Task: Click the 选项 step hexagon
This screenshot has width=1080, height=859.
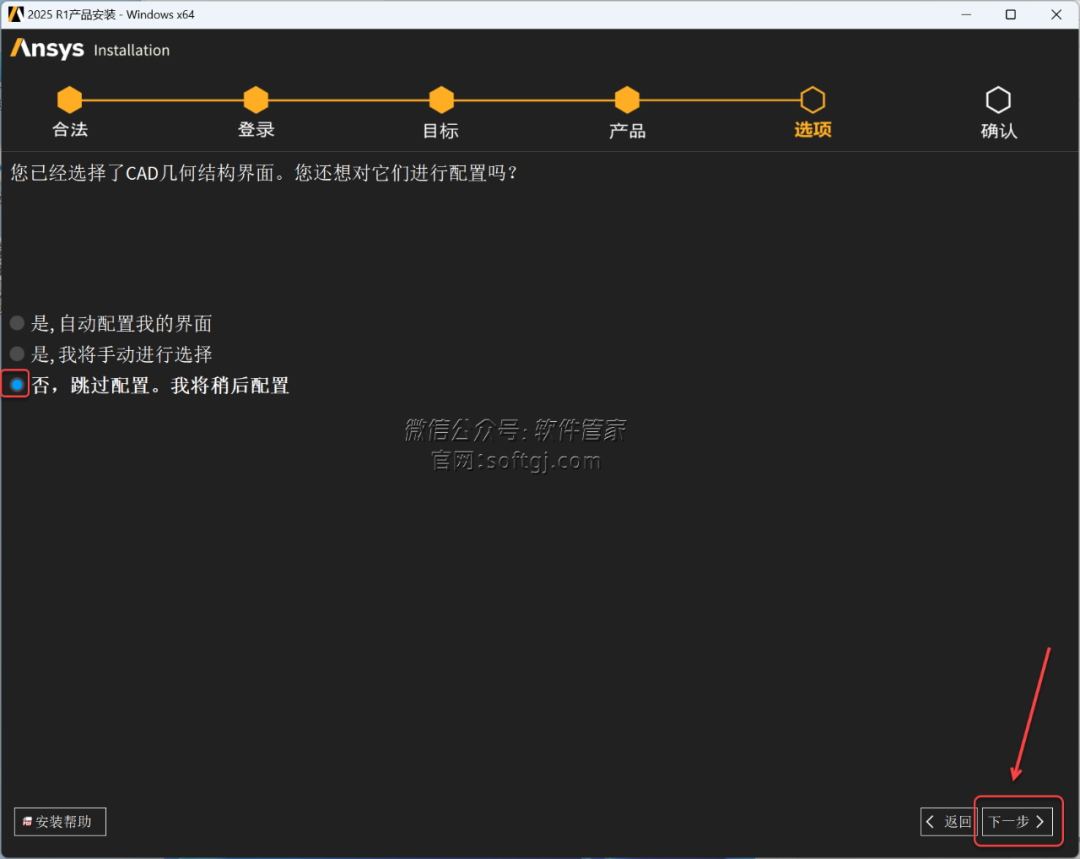Action: [x=813, y=100]
